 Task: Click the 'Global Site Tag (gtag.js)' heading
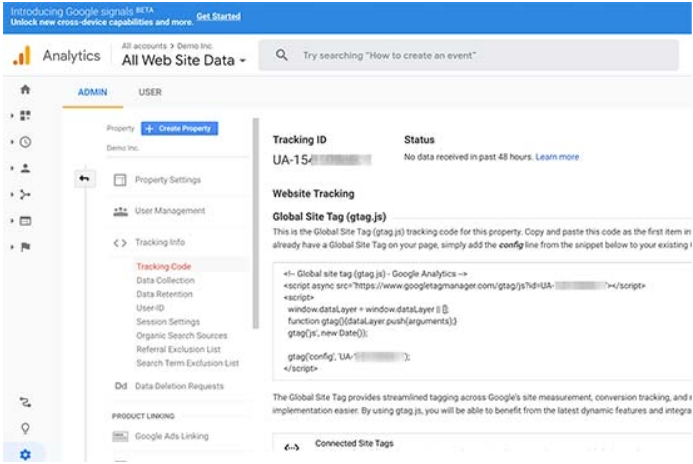click(x=329, y=217)
